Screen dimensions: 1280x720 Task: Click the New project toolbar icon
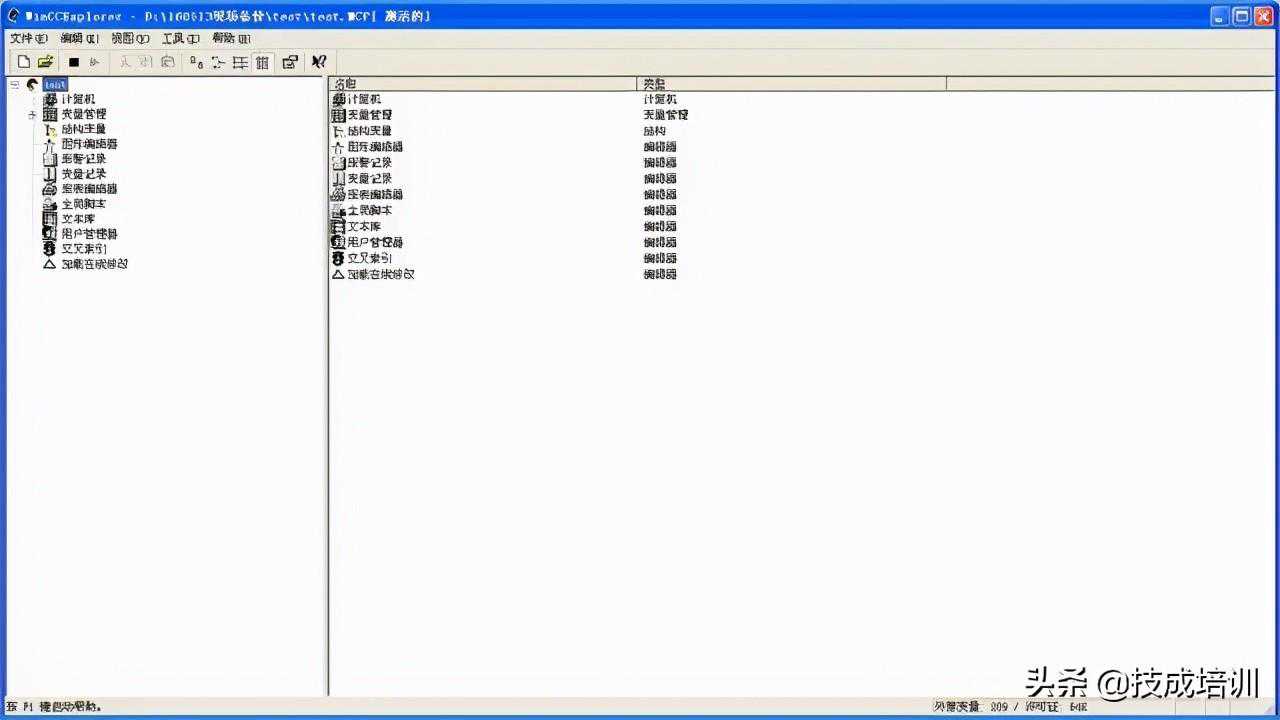[x=24, y=62]
